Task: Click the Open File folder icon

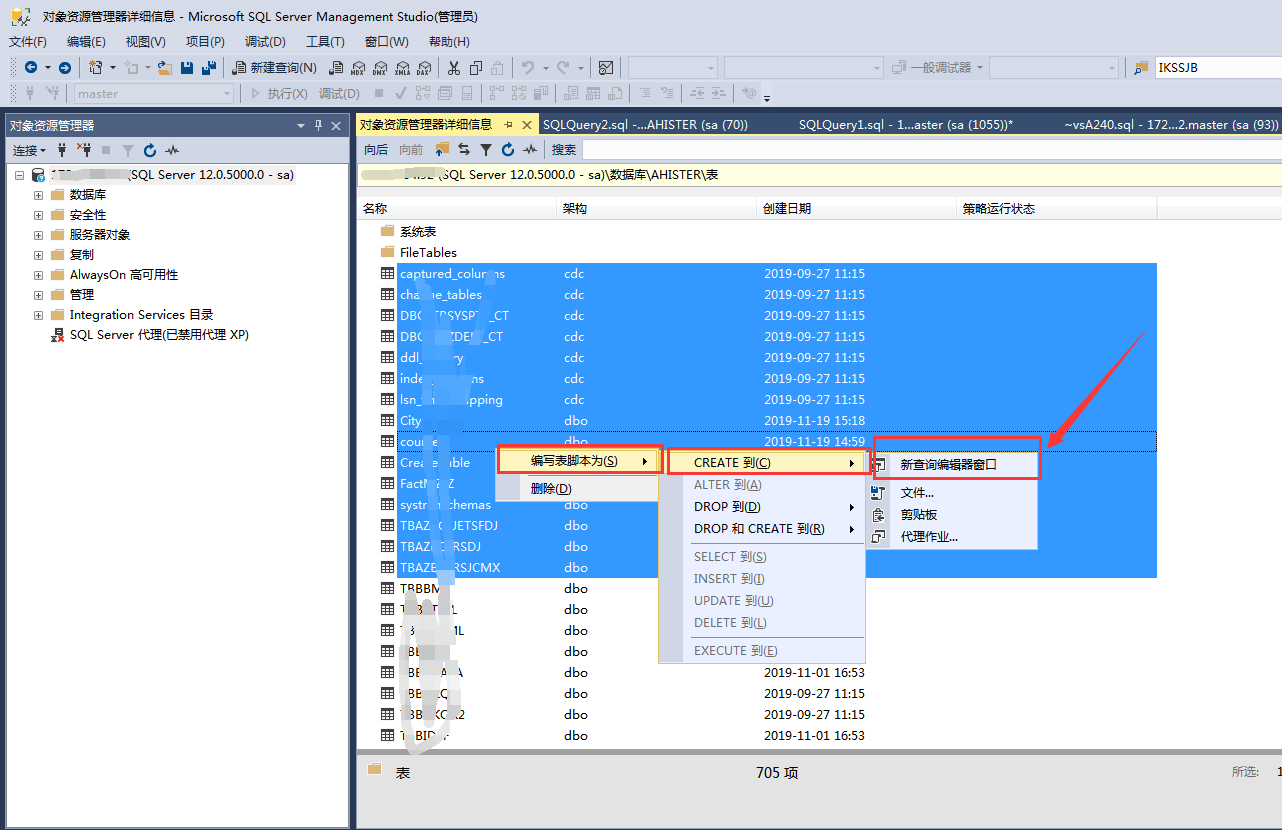Action: [164, 68]
